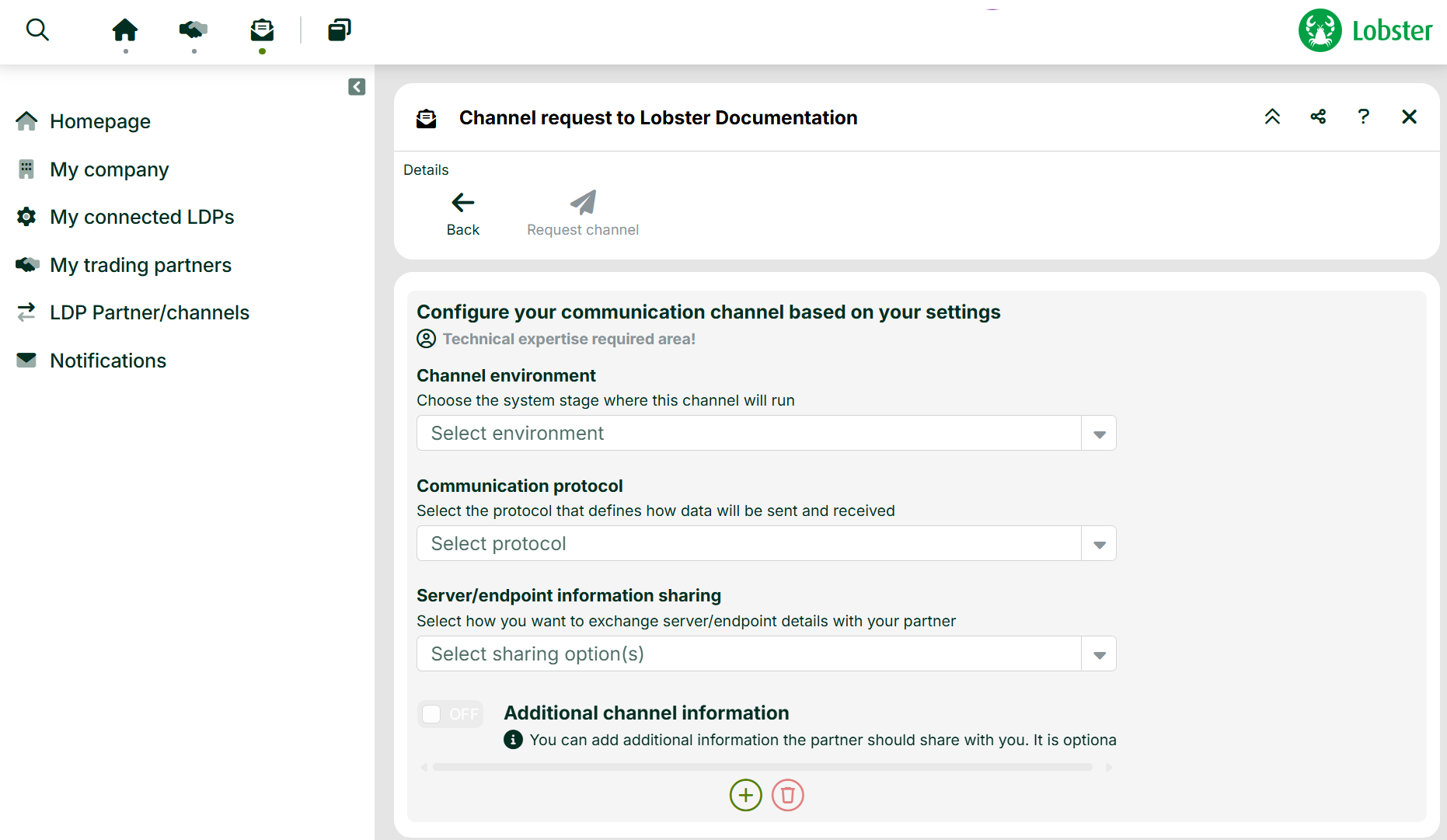The image size is (1447, 840).
Task: Click the scrollbar right arrow
Action: pyautogui.click(x=1109, y=767)
